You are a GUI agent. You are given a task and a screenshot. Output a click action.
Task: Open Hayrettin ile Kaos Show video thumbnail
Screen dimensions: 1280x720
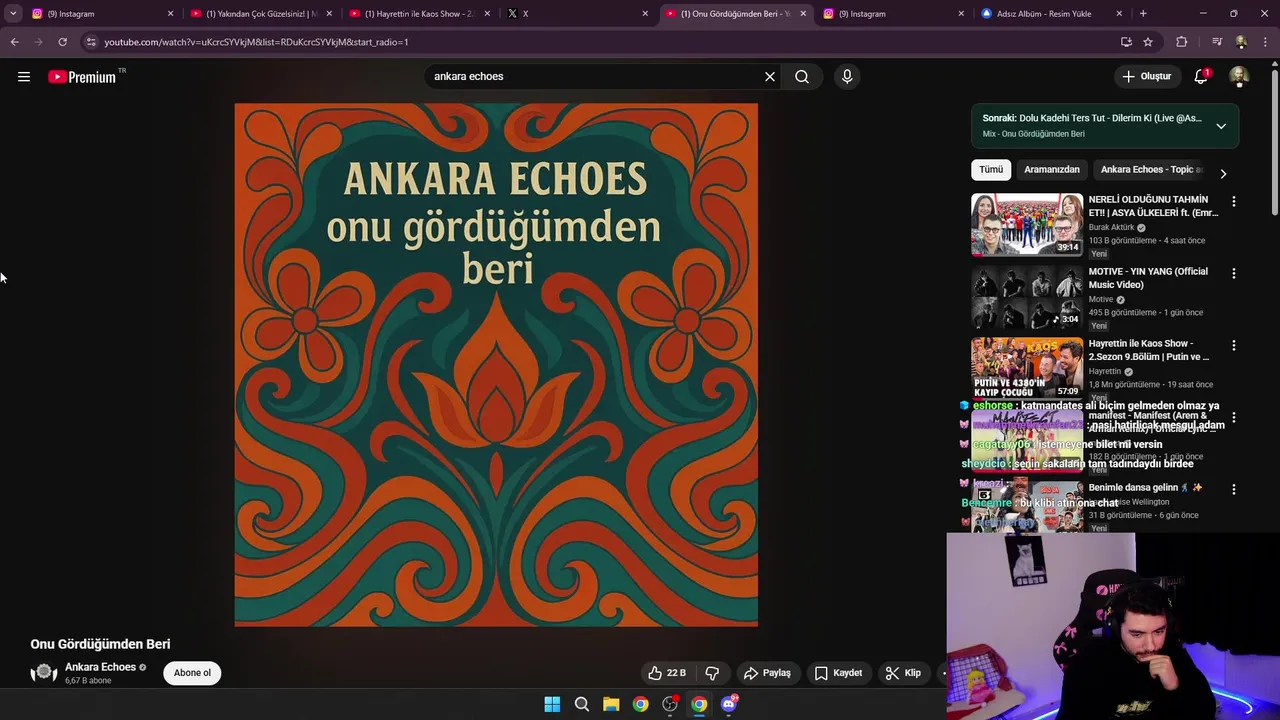pos(1027,368)
